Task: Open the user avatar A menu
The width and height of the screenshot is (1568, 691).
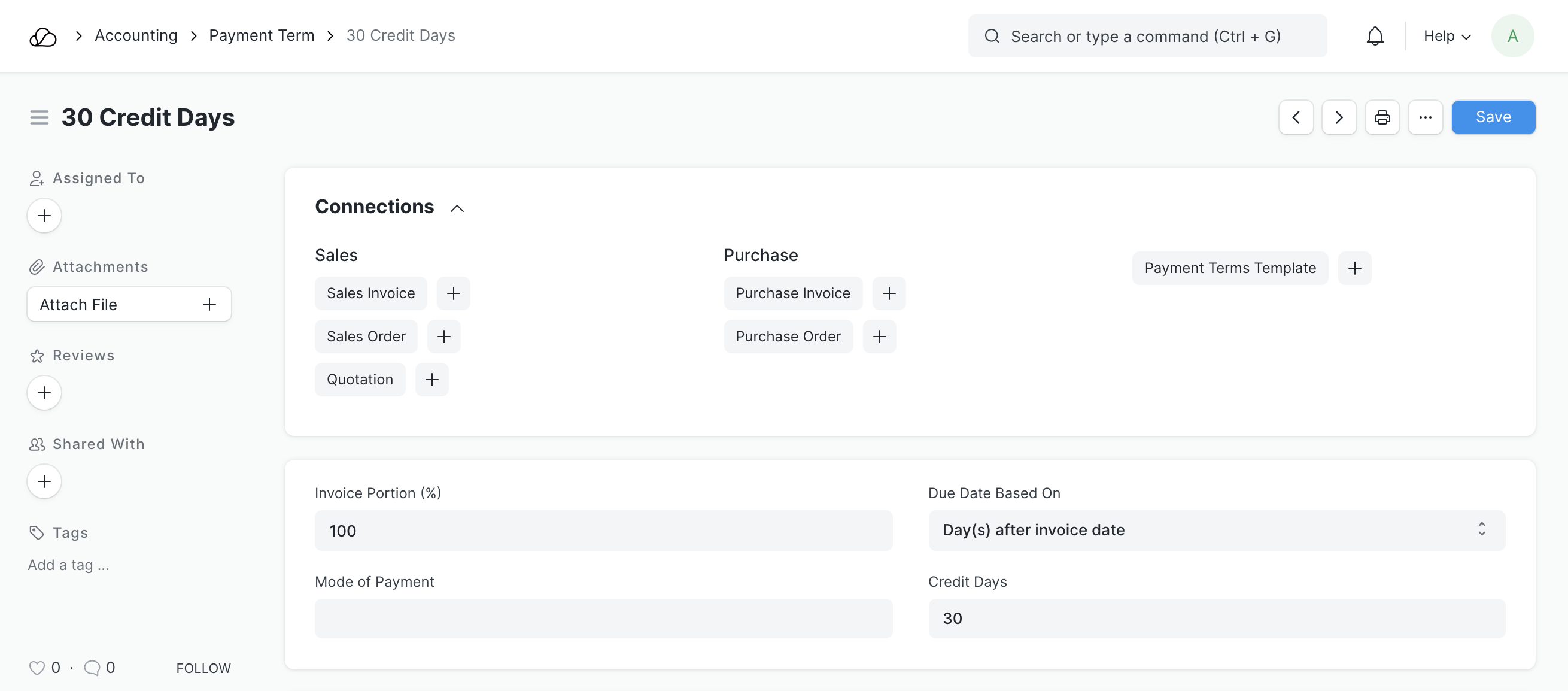Action: point(1512,37)
